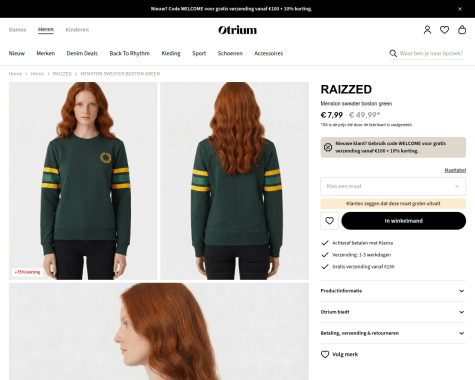The width and height of the screenshot is (475, 380).
Task: Open the back view sweater photo
Action: pyautogui.click(x=234, y=181)
